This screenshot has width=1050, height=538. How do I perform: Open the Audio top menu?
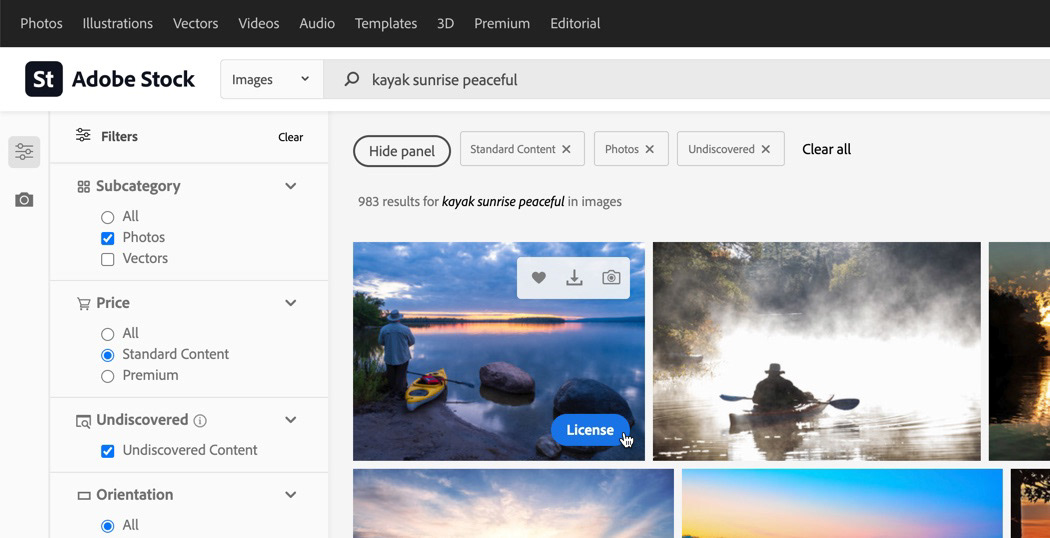[x=317, y=23]
